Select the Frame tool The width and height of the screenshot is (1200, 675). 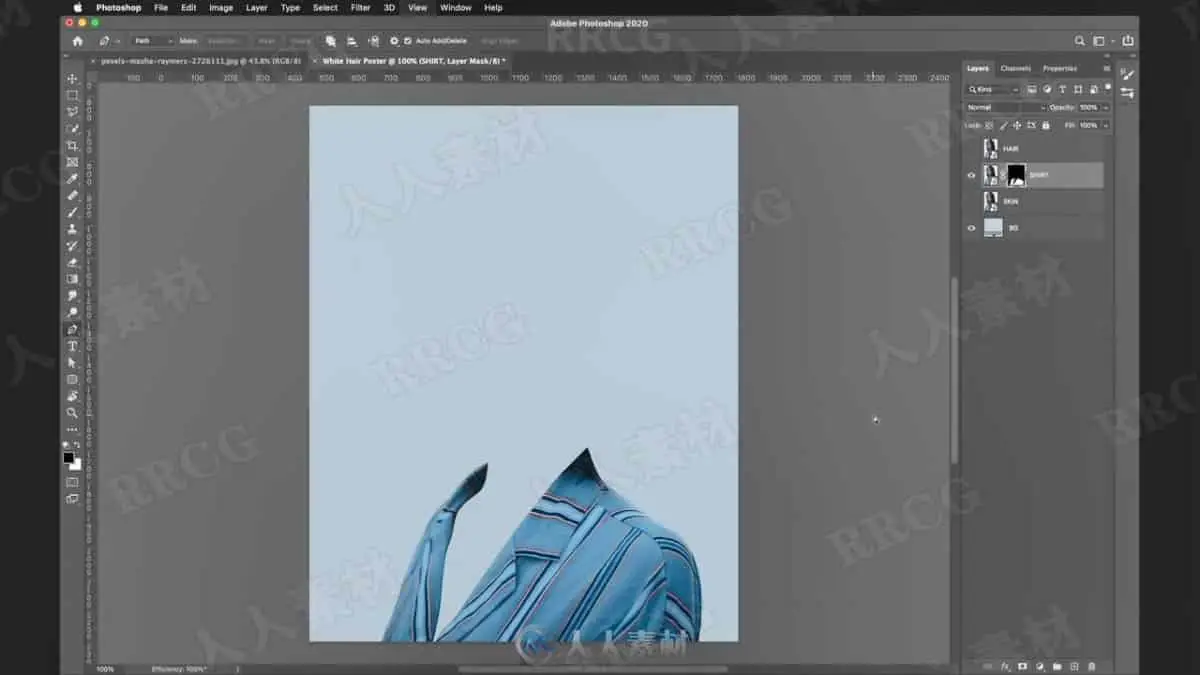(x=72, y=162)
